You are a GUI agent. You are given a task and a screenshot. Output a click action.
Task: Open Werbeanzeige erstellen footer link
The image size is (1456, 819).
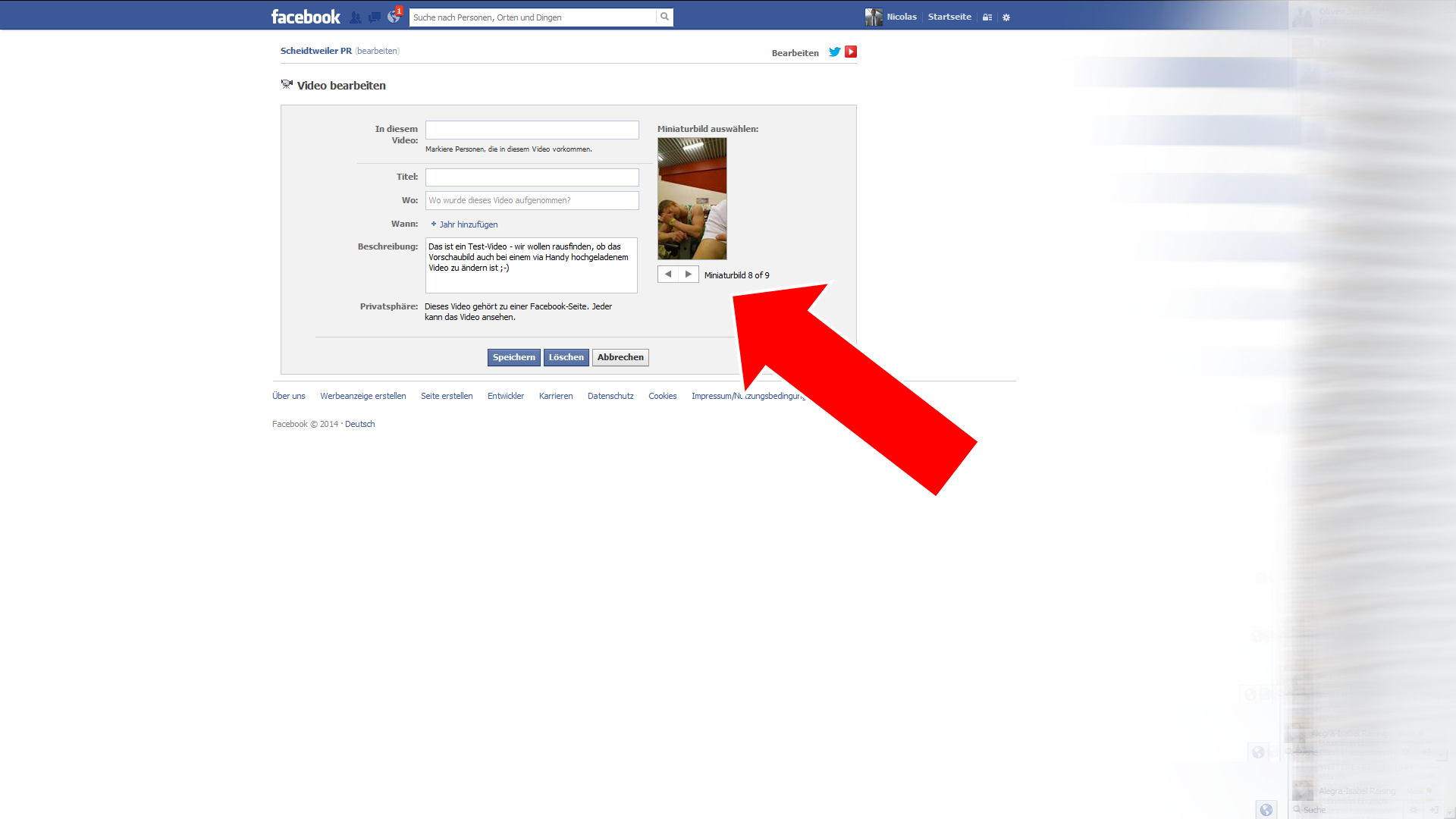coord(363,396)
